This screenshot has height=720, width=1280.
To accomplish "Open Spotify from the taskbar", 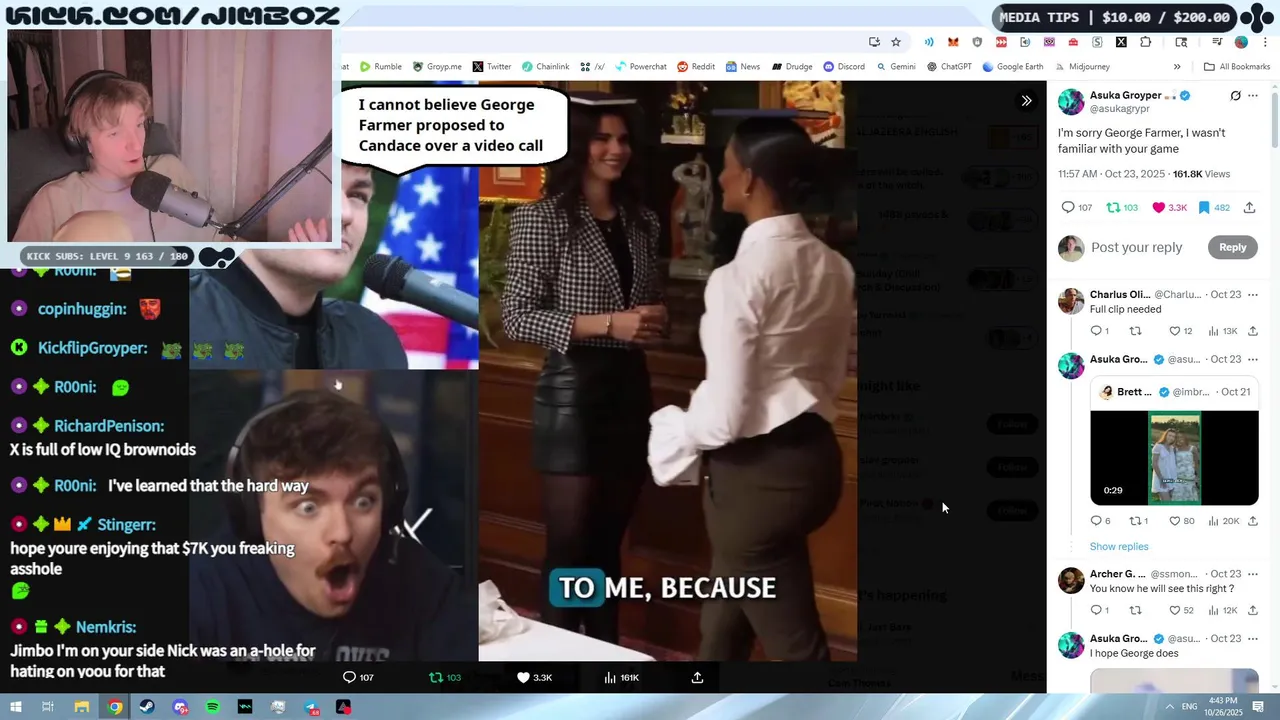I will (x=212, y=707).
